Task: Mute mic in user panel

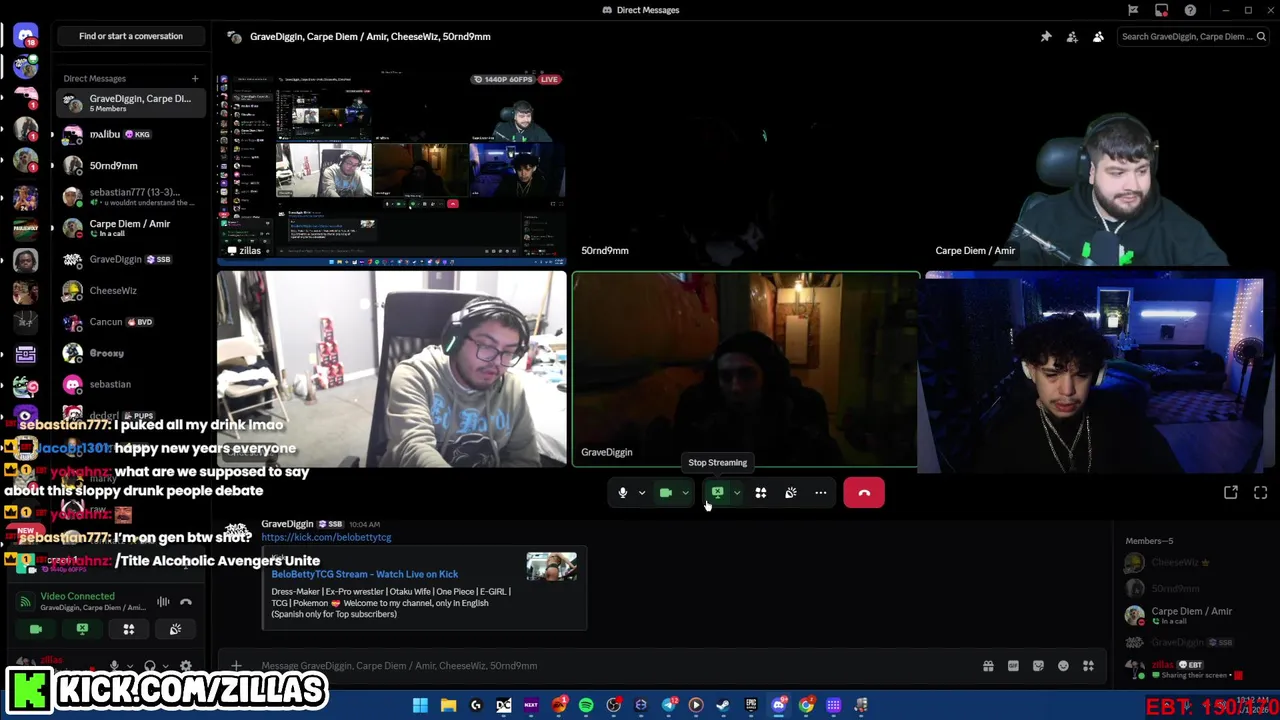Action: 114,666
